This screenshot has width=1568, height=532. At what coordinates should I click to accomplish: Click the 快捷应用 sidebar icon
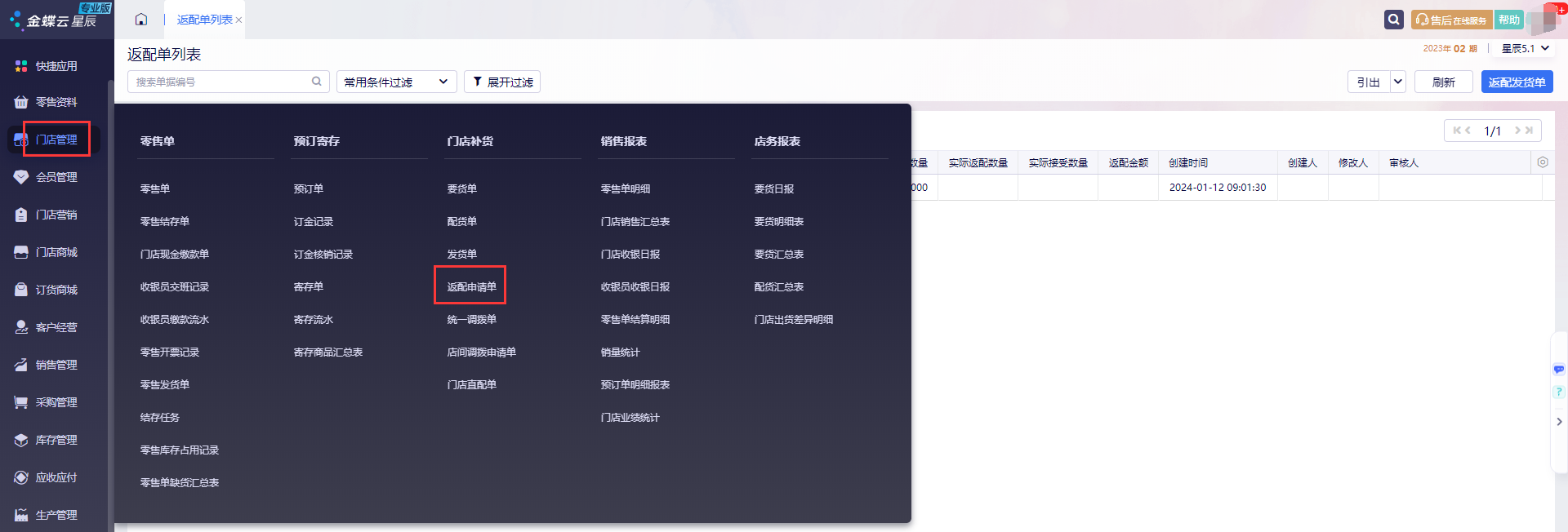tap(21, 66)
